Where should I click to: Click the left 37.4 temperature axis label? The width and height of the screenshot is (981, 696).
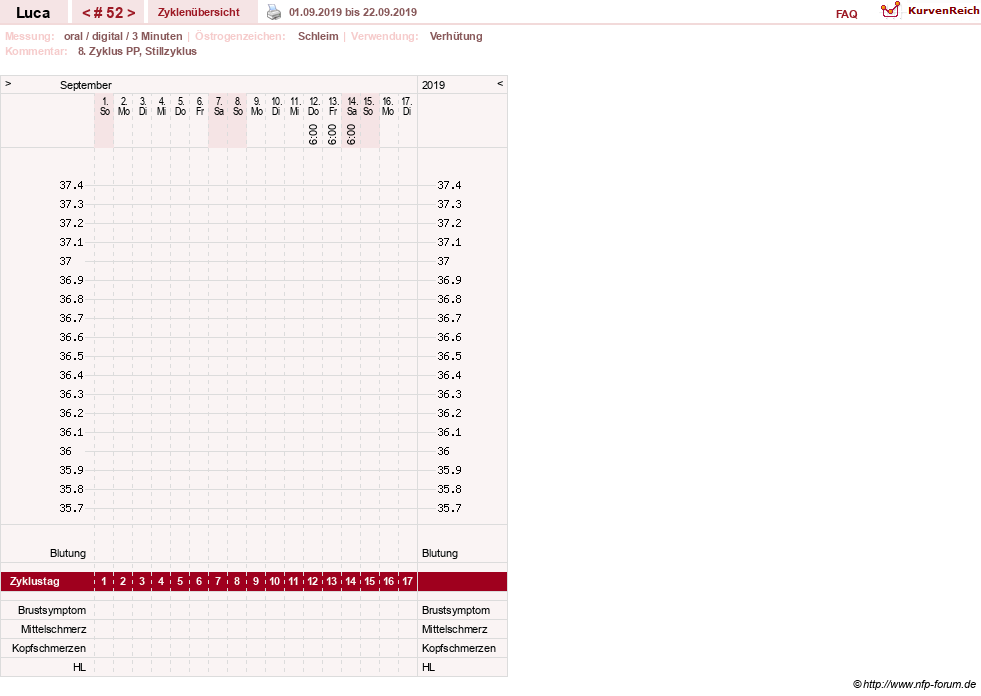[71, 185]
